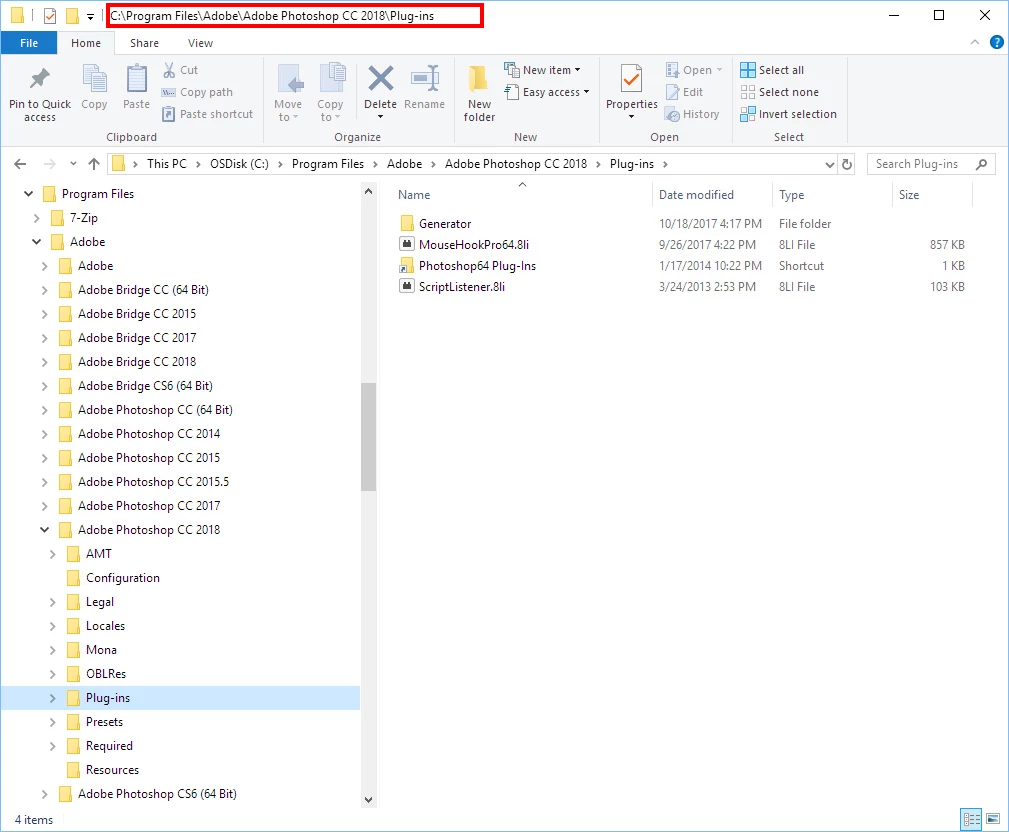Create a New folder from ribbon
The width and height of the screenshot is (1009, 832).
(479, 93)
